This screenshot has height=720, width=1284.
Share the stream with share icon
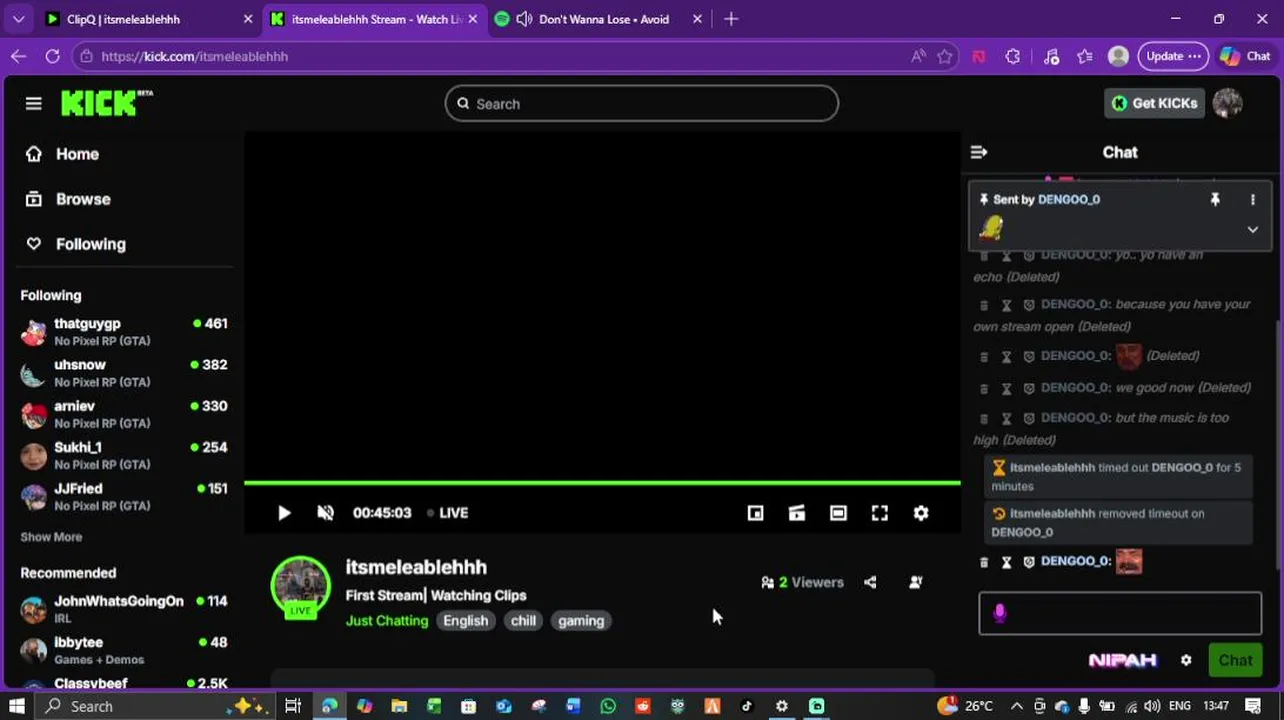[x=870, y=582]
